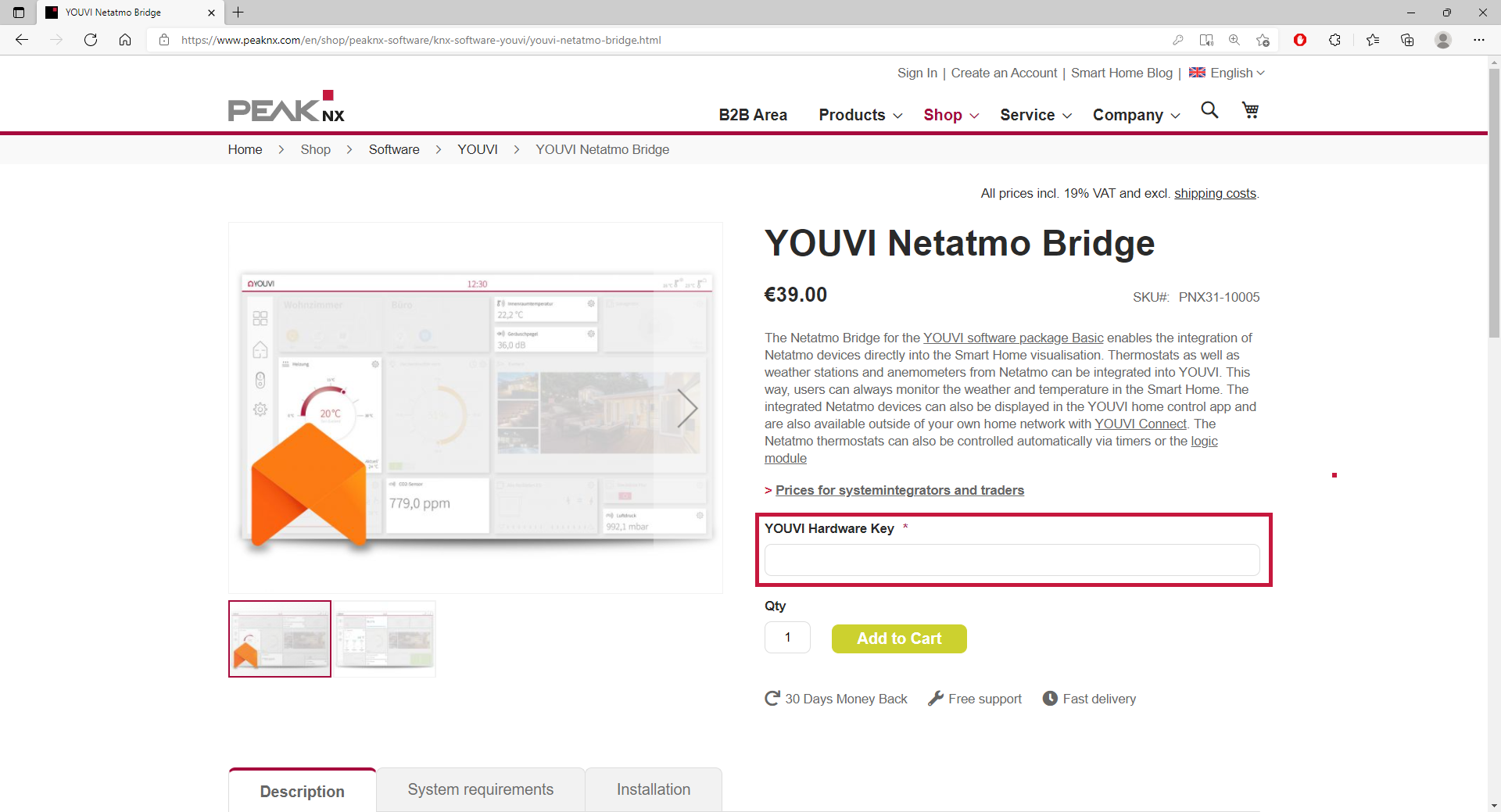Expand the English language dropdown
The width and height of the screenshot is (1501, 812).
click(1238, 73)
